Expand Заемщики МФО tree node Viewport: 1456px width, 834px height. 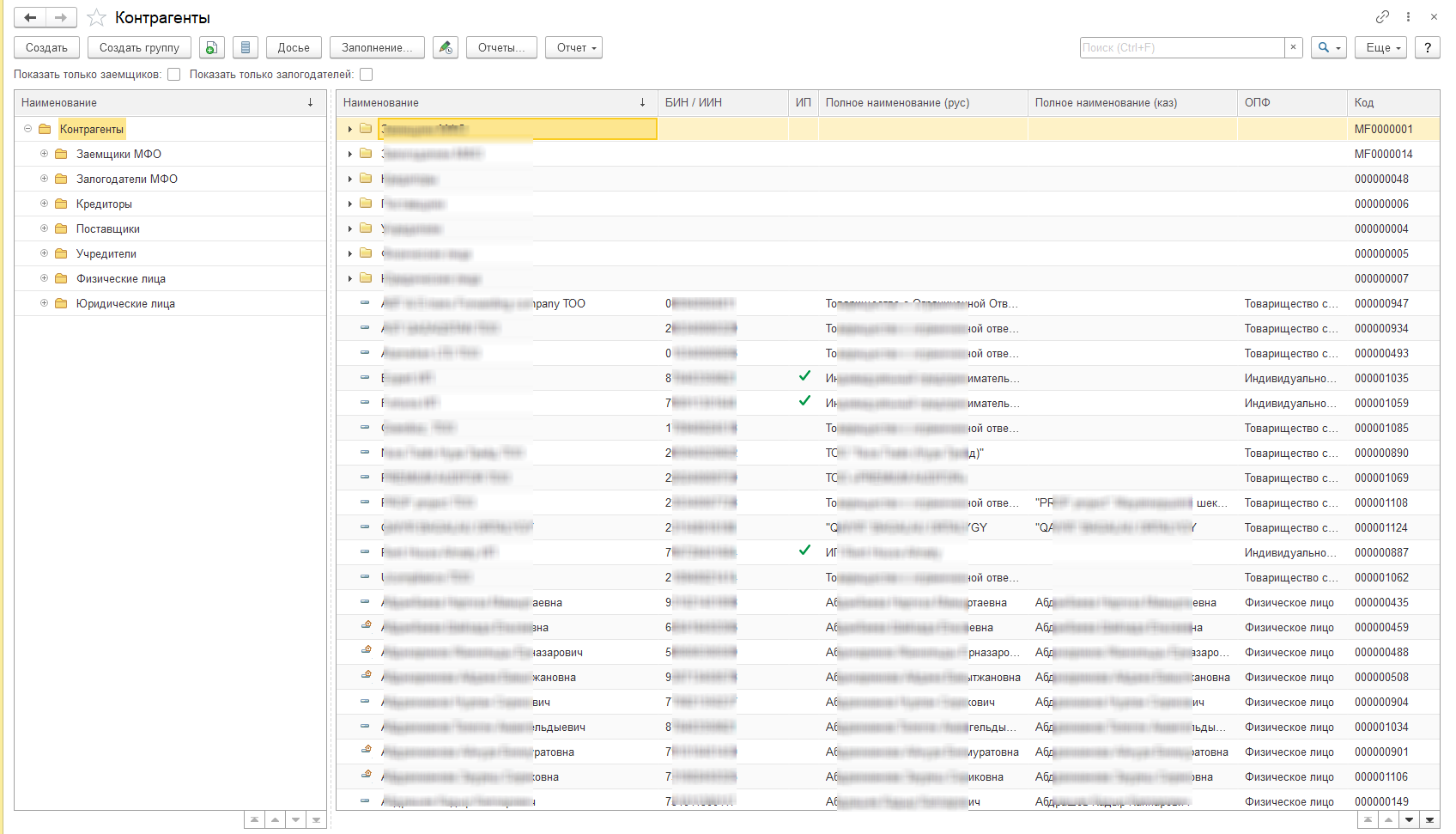click(44, 154)
